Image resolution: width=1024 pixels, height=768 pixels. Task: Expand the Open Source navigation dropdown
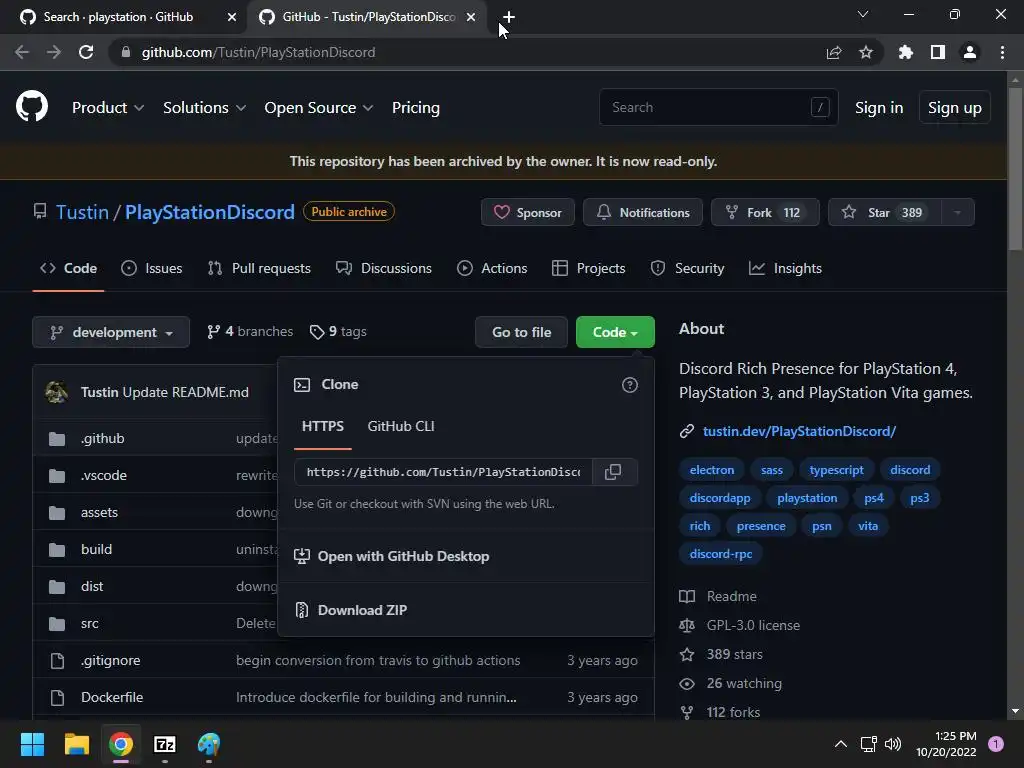point(319,108)
